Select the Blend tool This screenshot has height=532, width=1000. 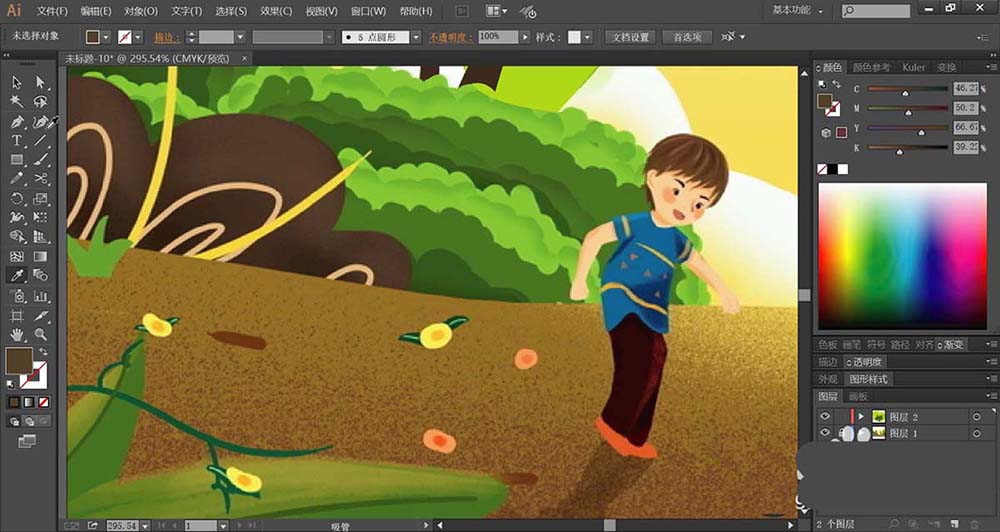[x=41, y=275]
